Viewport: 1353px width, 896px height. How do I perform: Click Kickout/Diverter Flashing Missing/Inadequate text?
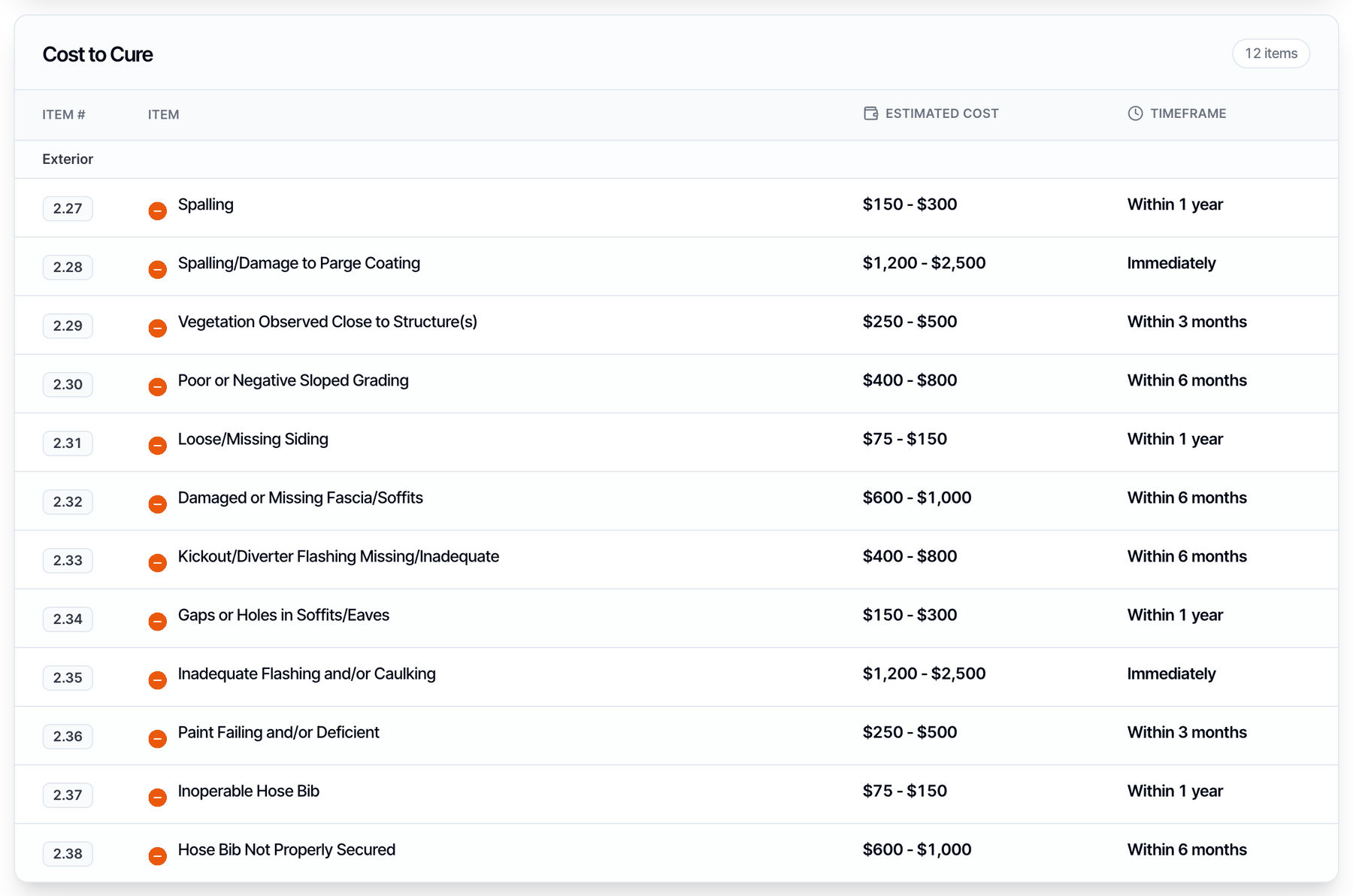tap(338, 556)
